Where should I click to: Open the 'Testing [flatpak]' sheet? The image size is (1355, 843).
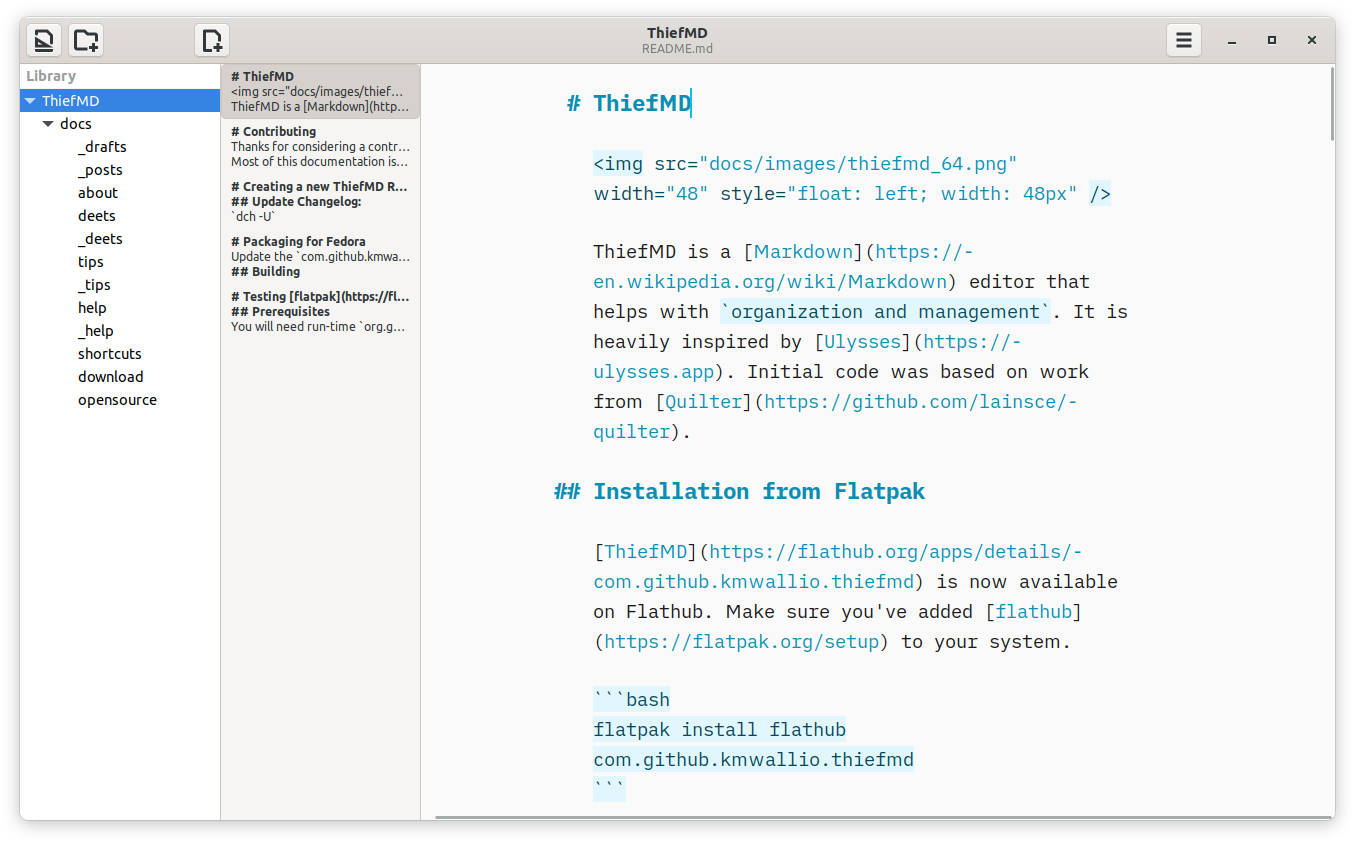point(320,311)
